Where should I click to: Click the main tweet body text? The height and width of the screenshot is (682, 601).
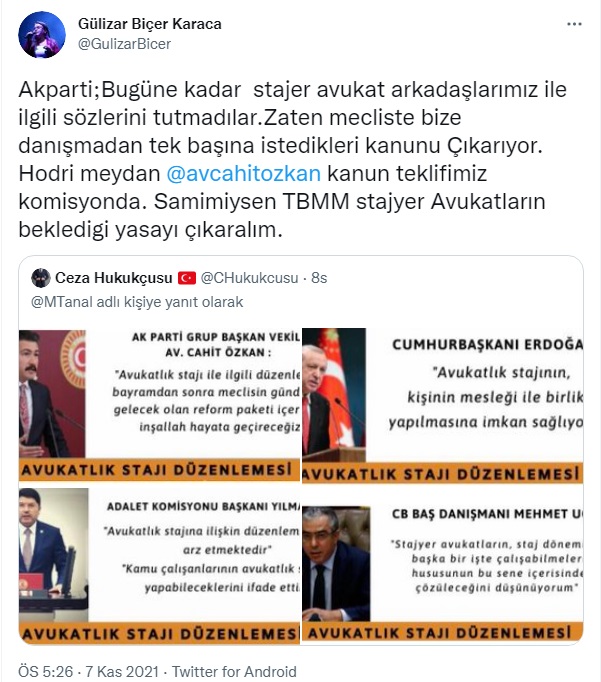(292, 159)
